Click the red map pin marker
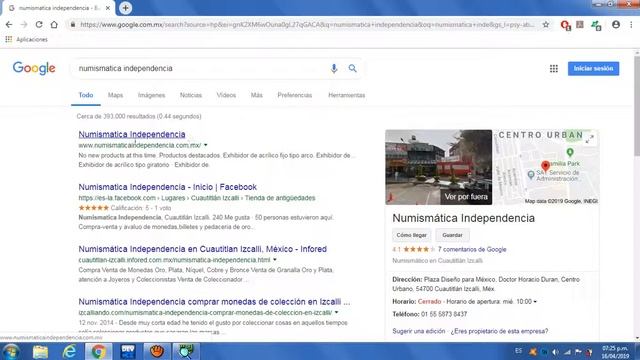The width and height of the screenshot is (640, 360). coord(545,165)
